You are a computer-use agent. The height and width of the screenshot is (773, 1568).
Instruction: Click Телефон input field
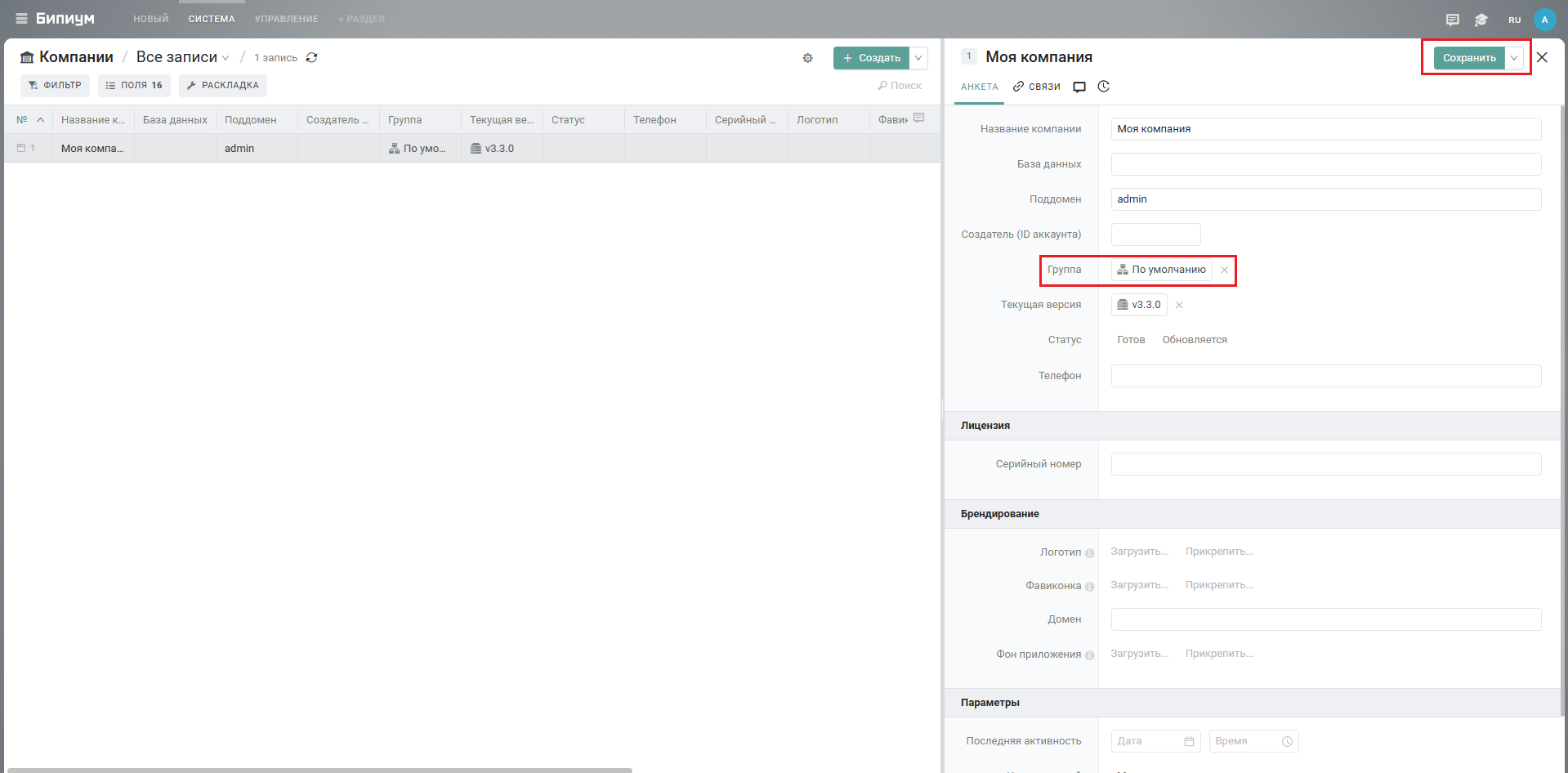coord(1326,376)
